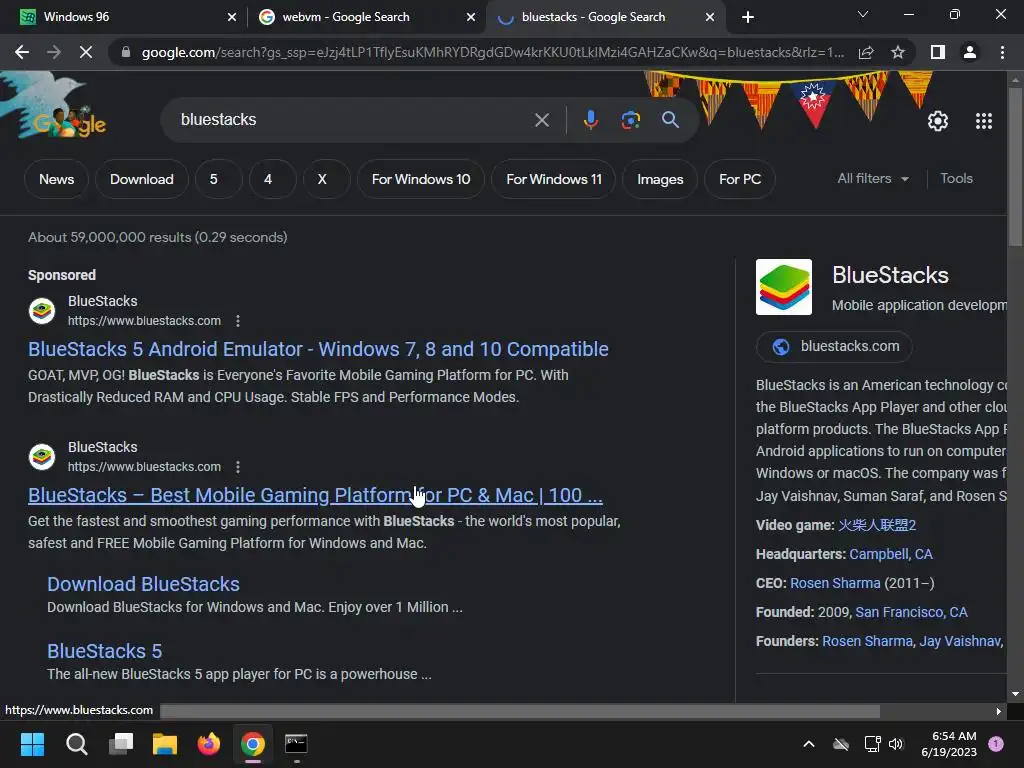The width and height of the screenshot is (1024, 768).
Task: Expand the All filters dropdown
Action: [873, 178]
